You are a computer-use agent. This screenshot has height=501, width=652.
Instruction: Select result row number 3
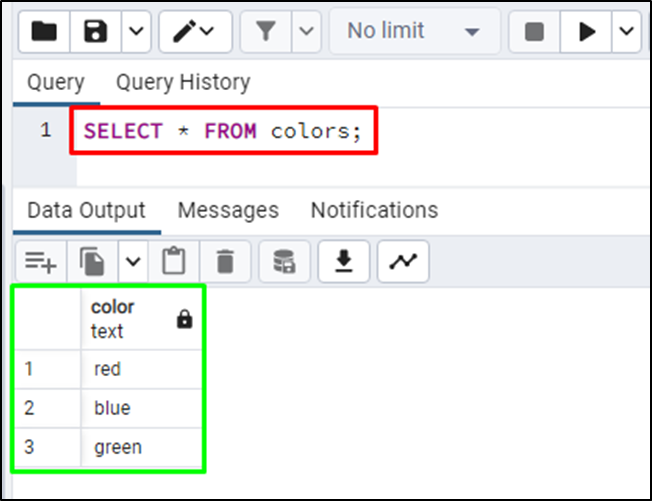tap(47, 447)
